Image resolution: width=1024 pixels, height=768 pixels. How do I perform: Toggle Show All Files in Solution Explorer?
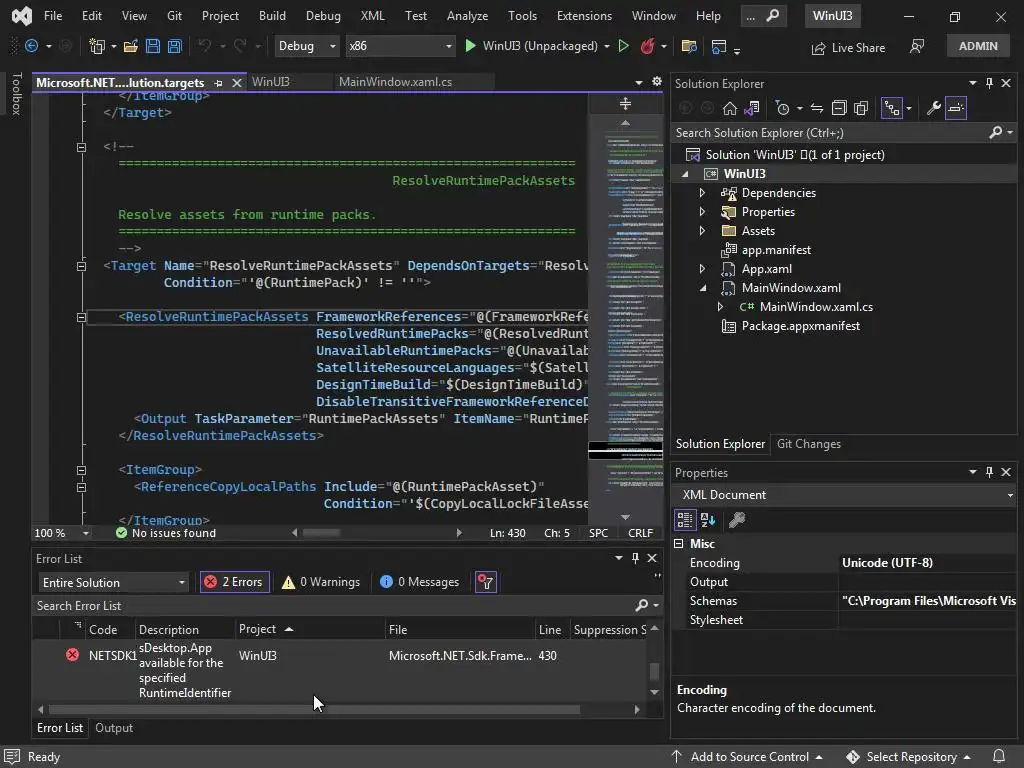[861, 108]
